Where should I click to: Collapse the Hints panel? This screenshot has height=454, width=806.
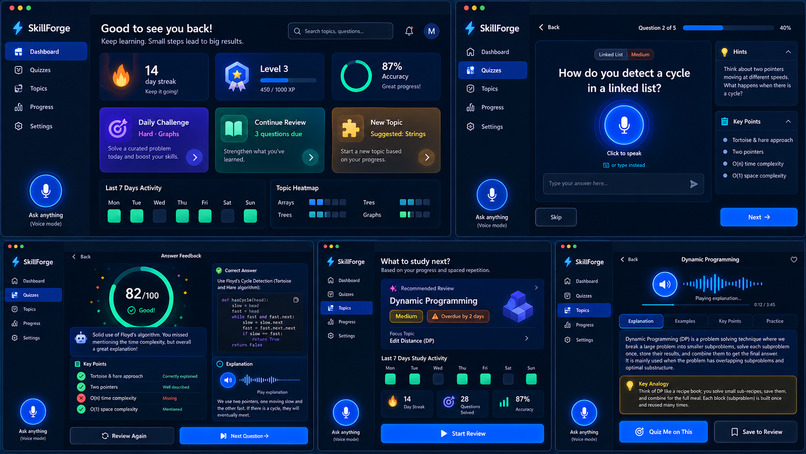pos(788,52)
